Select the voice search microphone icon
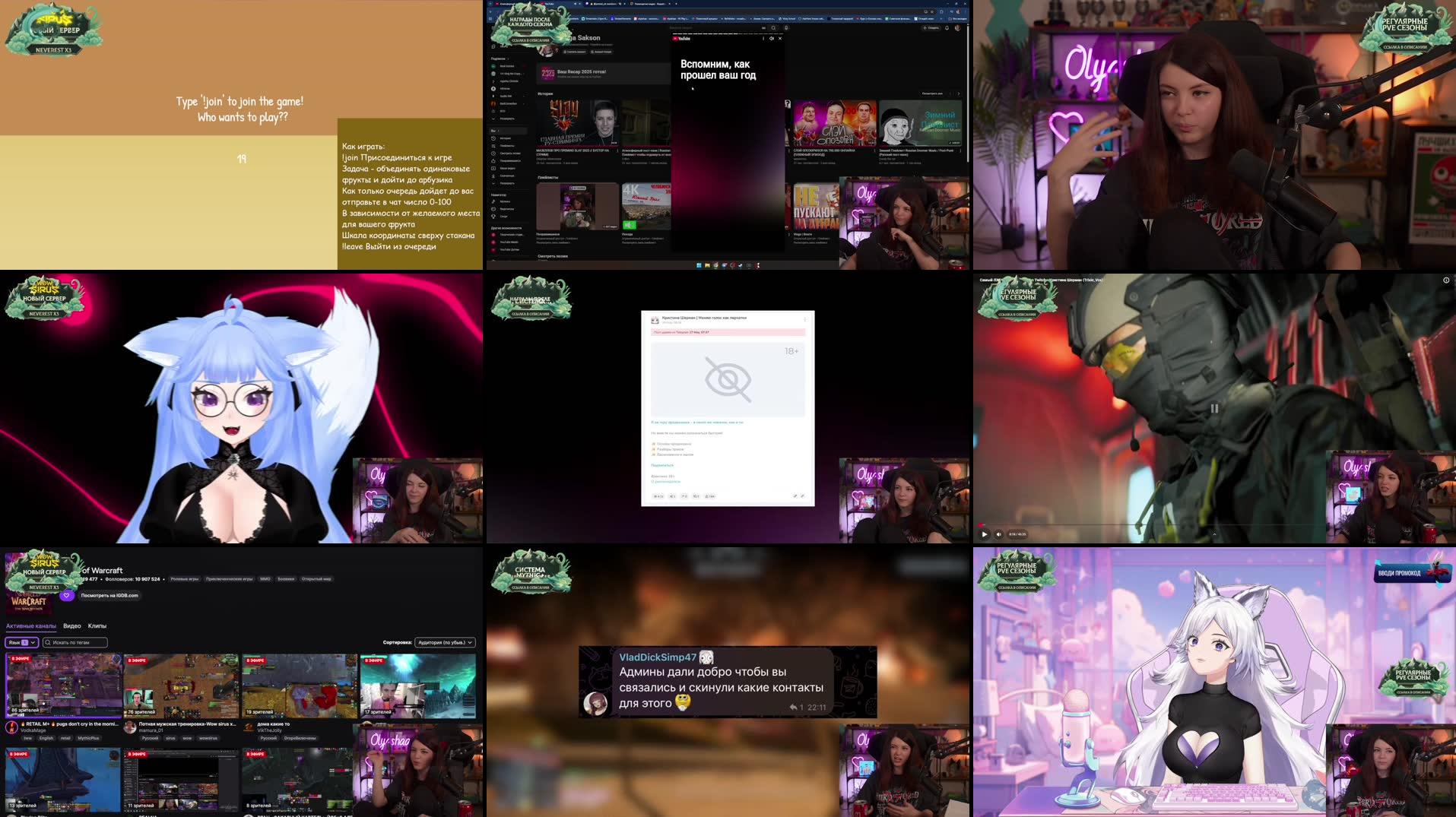1456x817 pixels. pyautogui.click(x=786, y=28)
